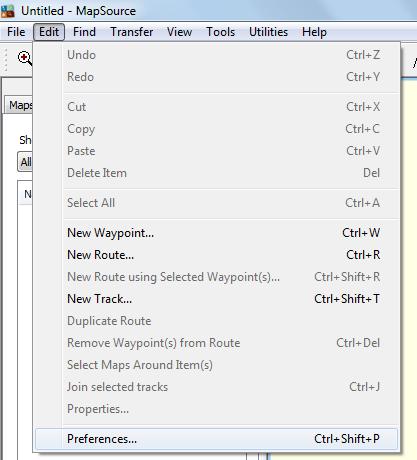Select the zoom in magnifier tool
The width and height of the screenshot is (417, 460).
pyautogui.click(x=25, y=59)
